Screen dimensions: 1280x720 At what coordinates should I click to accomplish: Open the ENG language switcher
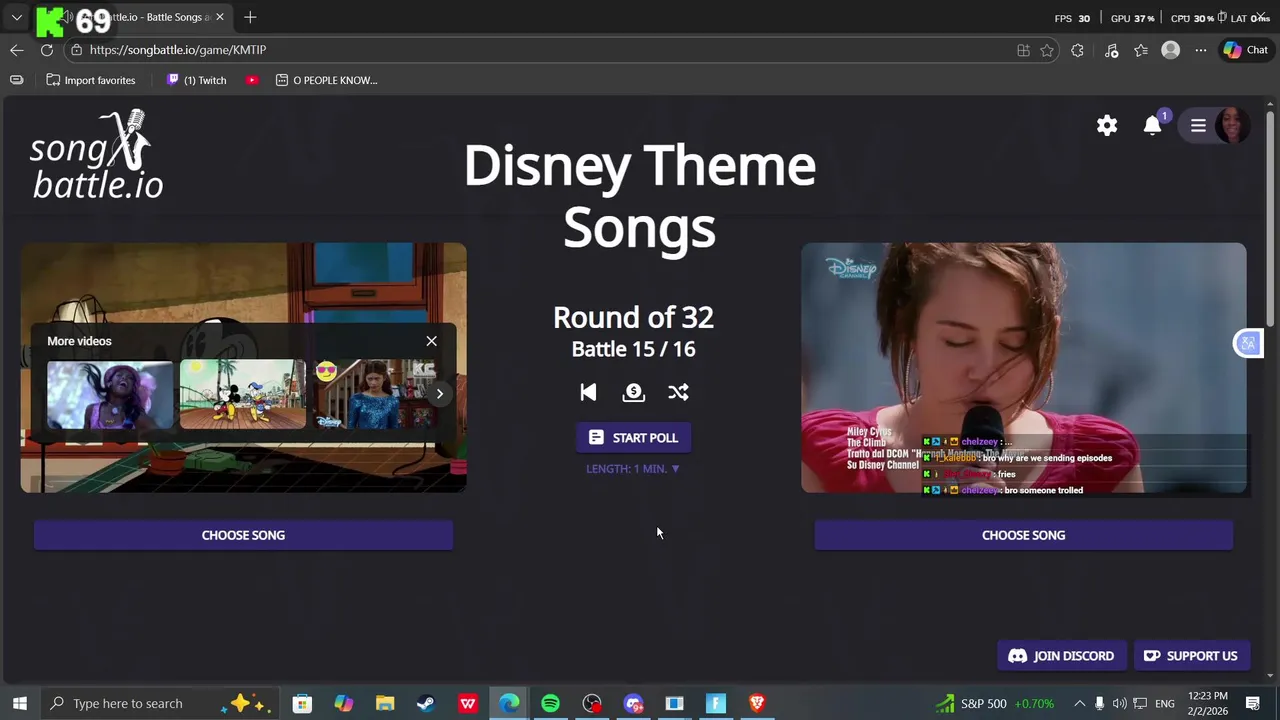(x=1165, y=704)
